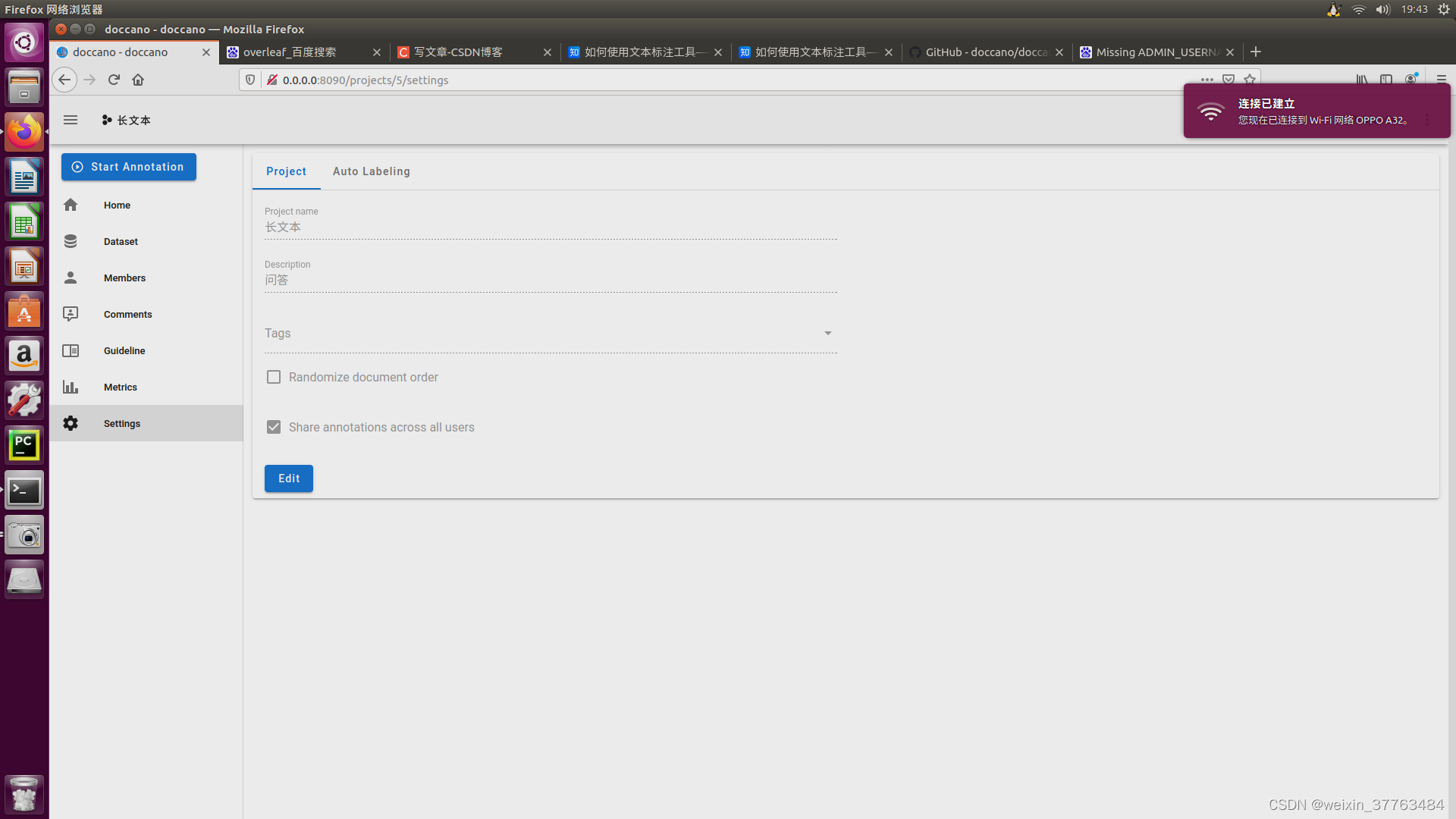
Task: Open Metrics via the bar-chart icon
Action: pos(71,387)
